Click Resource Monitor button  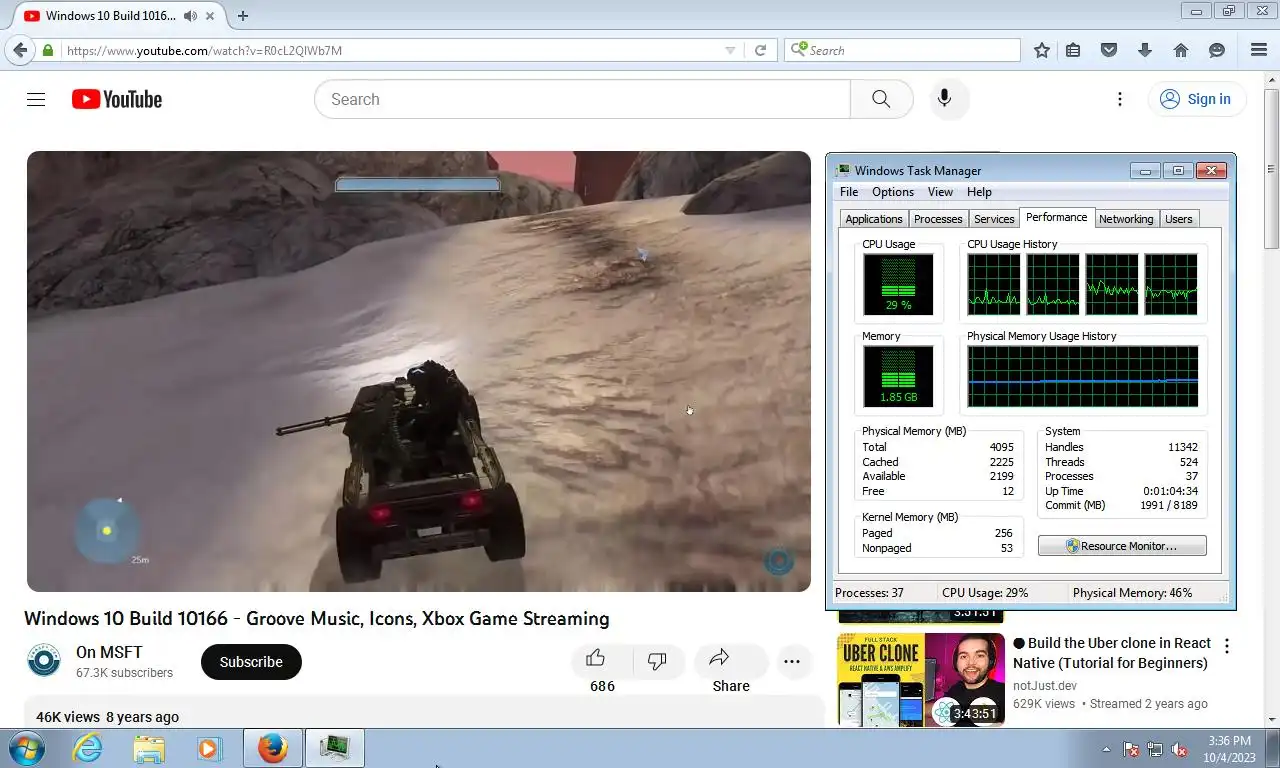point(1122,546)
